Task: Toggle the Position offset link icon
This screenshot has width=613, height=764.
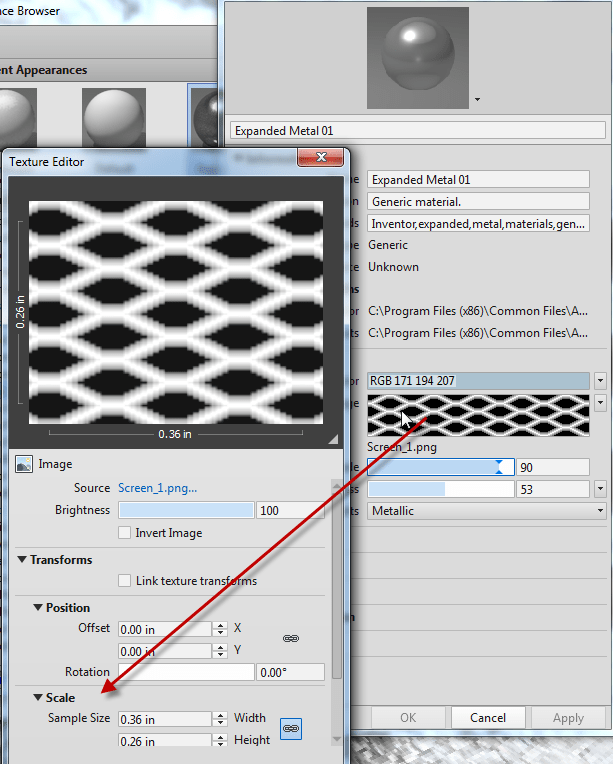Action: click(291, 638)
